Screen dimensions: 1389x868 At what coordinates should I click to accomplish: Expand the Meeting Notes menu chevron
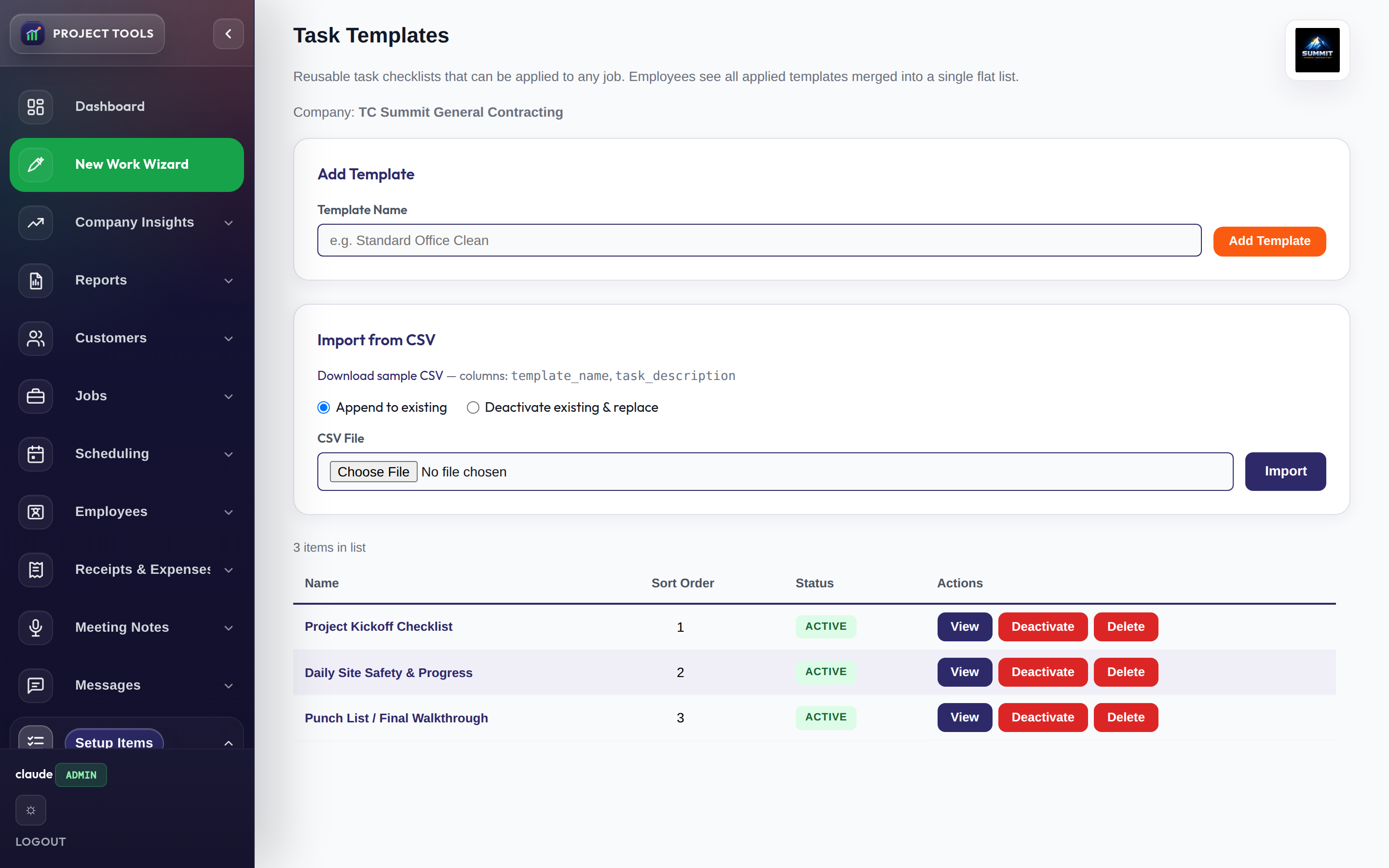click(x=229, y=628)
